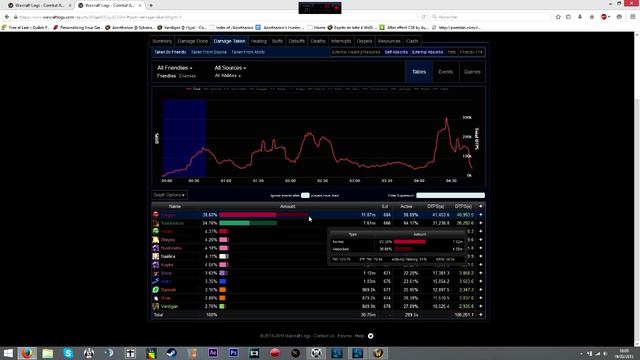Sort table by Active column header

point(406,207)
